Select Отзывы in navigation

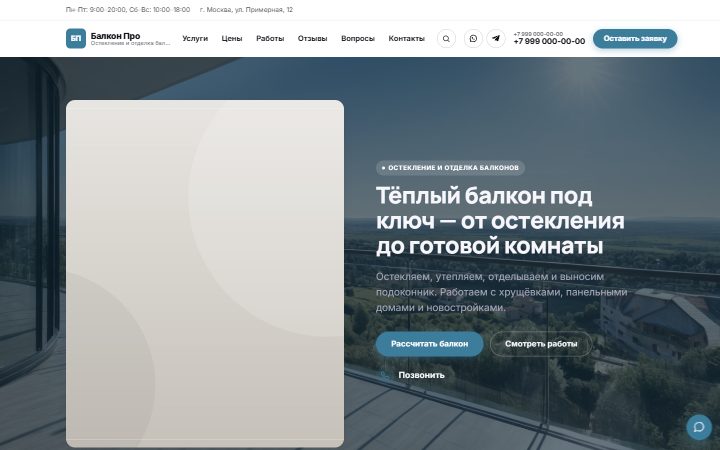click(312, 39)
